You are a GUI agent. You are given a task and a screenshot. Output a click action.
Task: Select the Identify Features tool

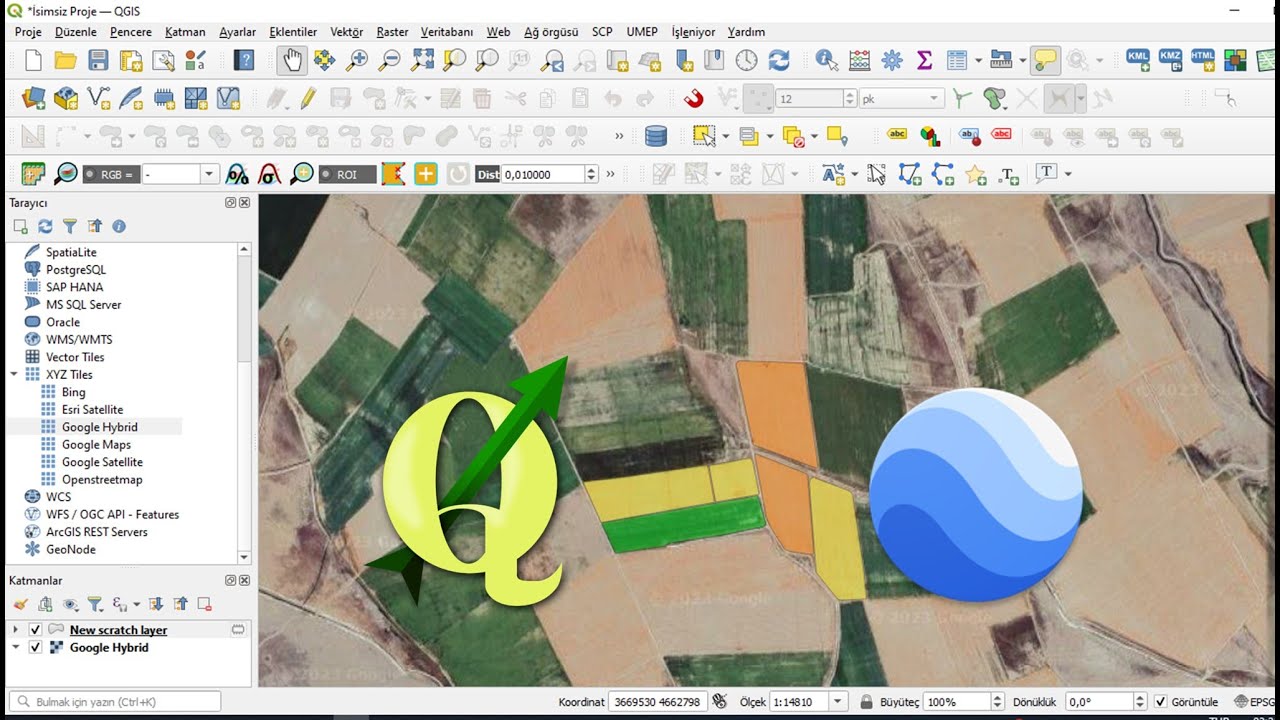point(826,61)
